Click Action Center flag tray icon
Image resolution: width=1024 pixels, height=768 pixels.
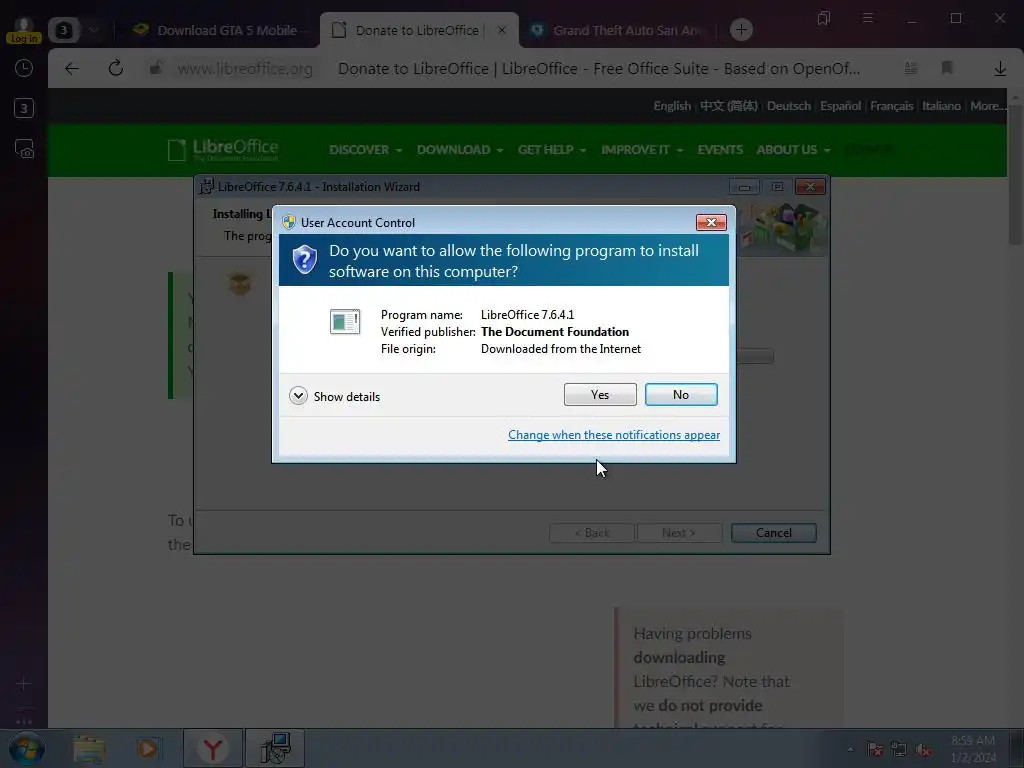pyautogui.click(x=875, y=750)
